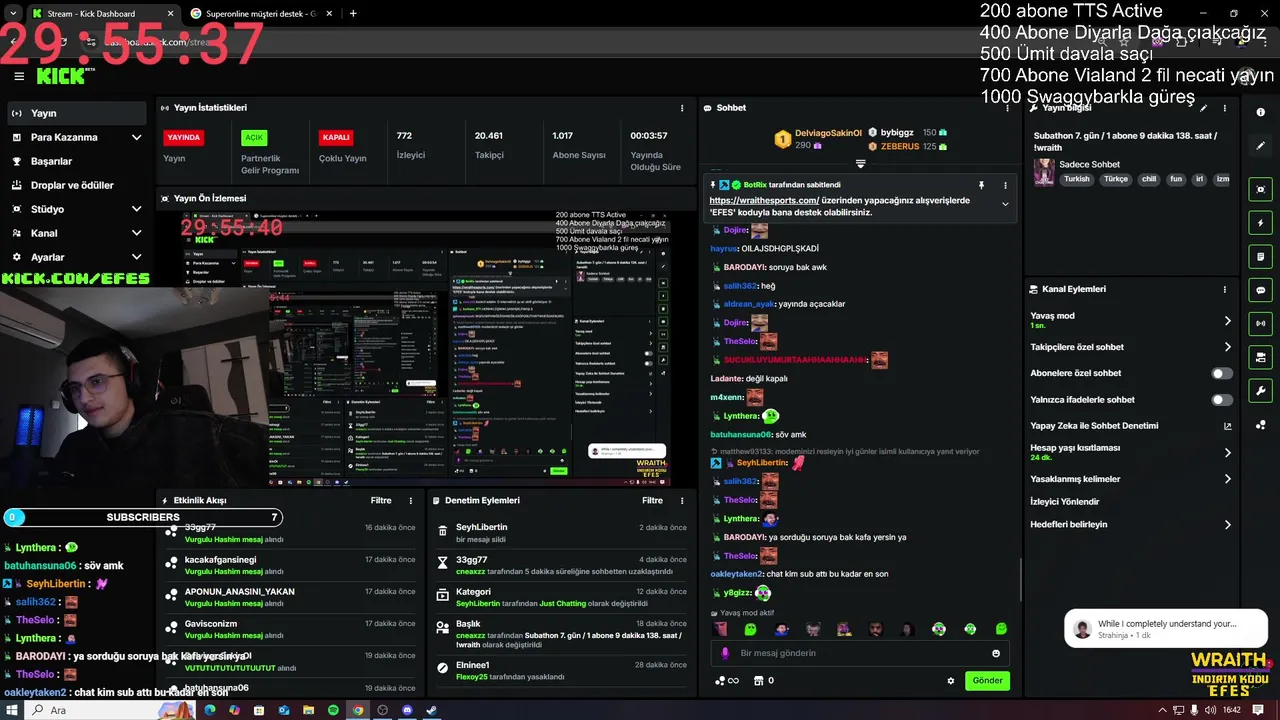Open Yavaş mod options chevron
The image size is (1280, 720).
1227,321
